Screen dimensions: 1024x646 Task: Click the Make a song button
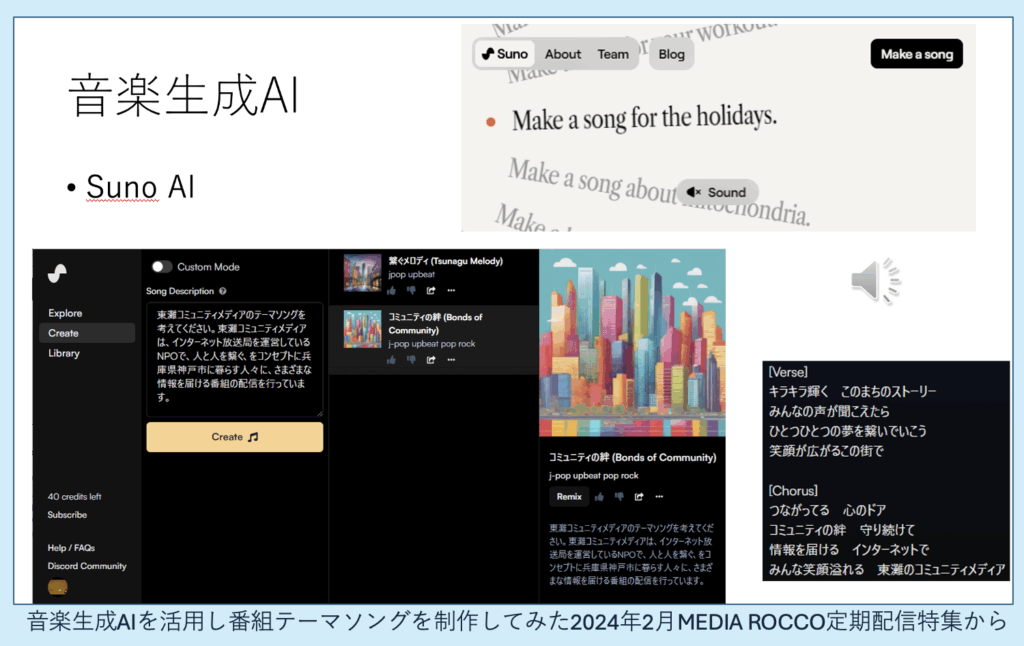click(916, 54)
